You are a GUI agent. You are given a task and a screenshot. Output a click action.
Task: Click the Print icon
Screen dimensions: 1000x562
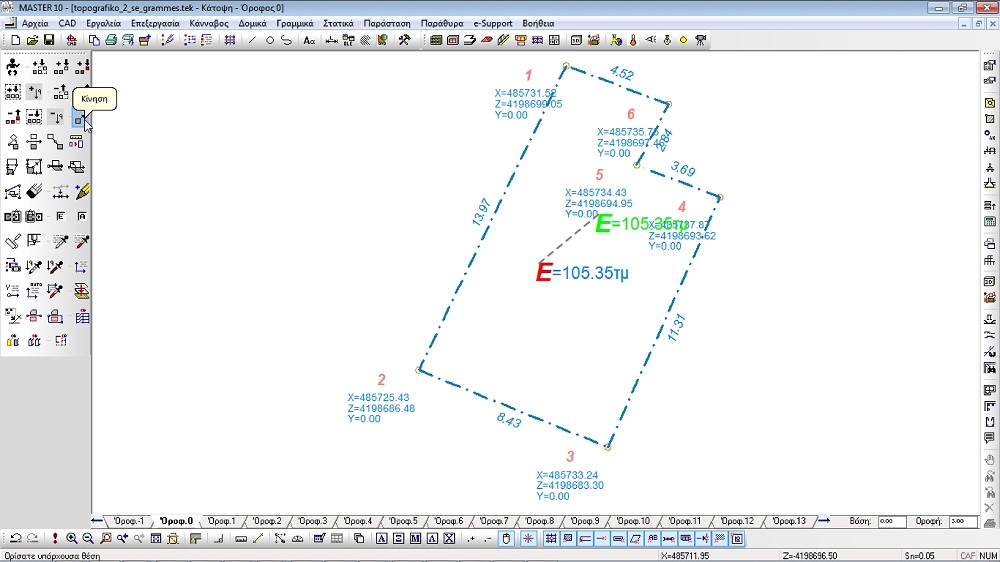tap(111, 40)
